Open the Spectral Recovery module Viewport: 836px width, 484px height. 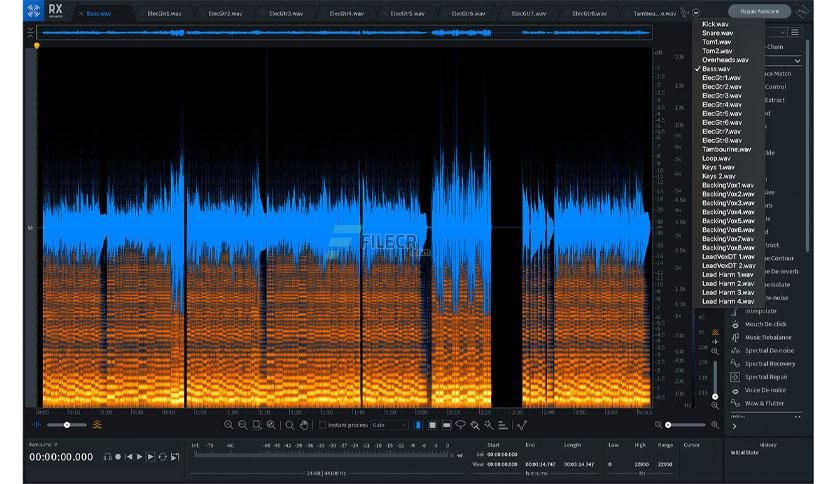pyautogui.click(x=770, y=363)
